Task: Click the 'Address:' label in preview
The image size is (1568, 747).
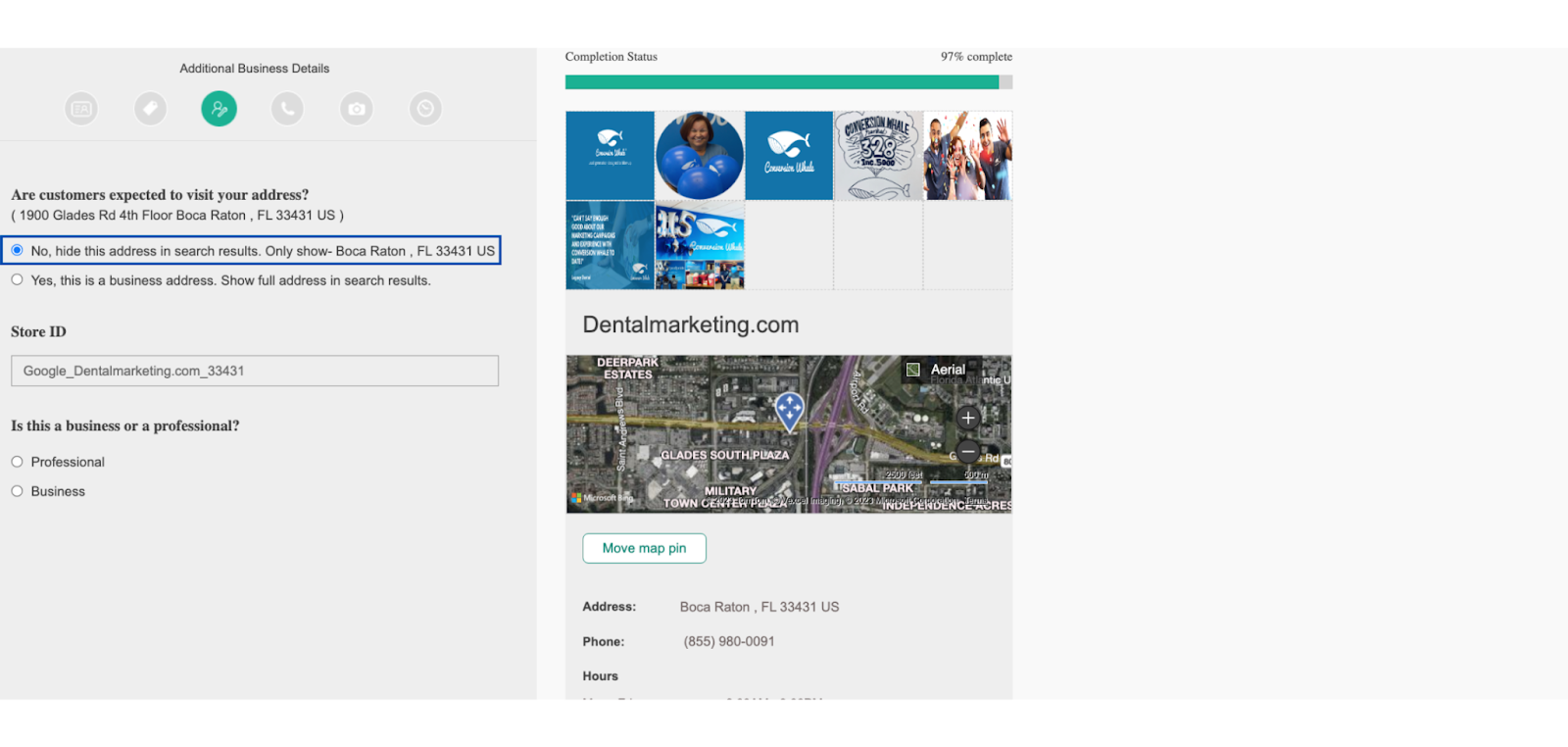Action: (x=610, y=607)
